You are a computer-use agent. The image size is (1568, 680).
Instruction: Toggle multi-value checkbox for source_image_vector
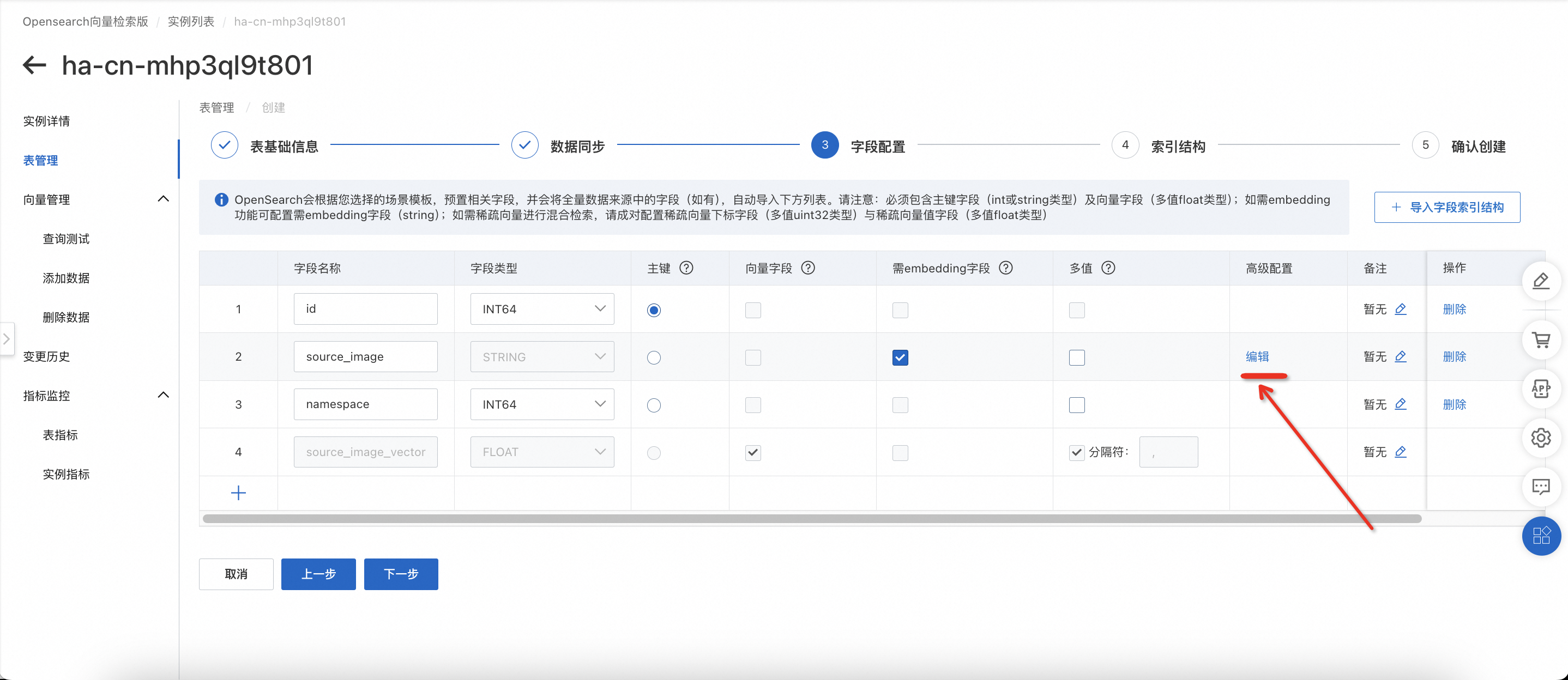tap(1077, 453)
